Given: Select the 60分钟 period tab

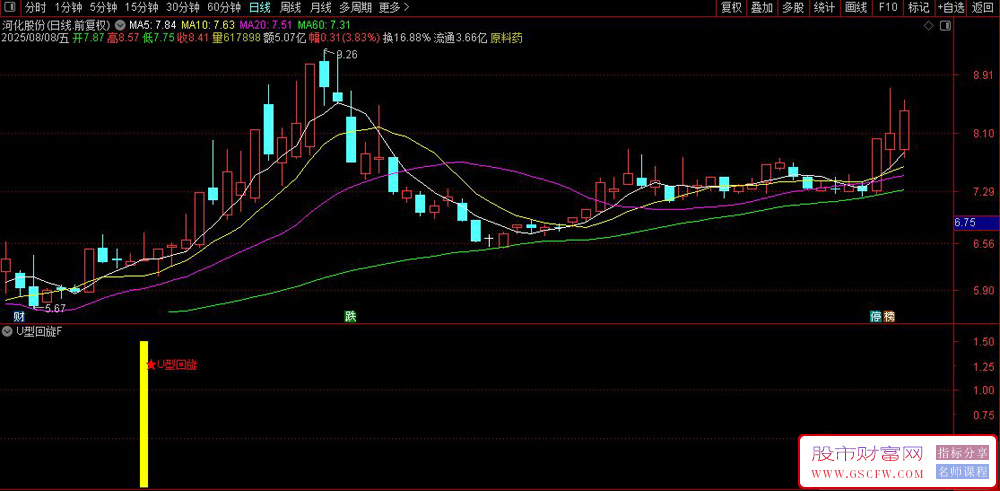Looking at the screenshot, I should click(224, 8).
